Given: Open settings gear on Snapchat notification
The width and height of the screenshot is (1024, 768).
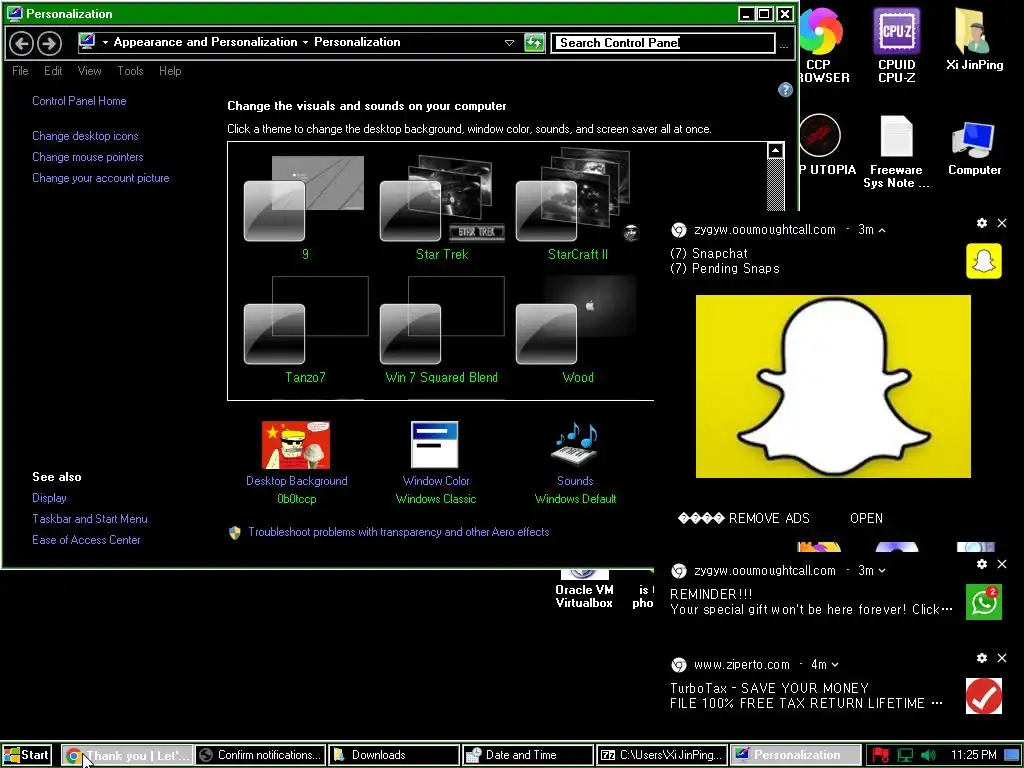Looking at the screenshot, I should click(982, 223).
